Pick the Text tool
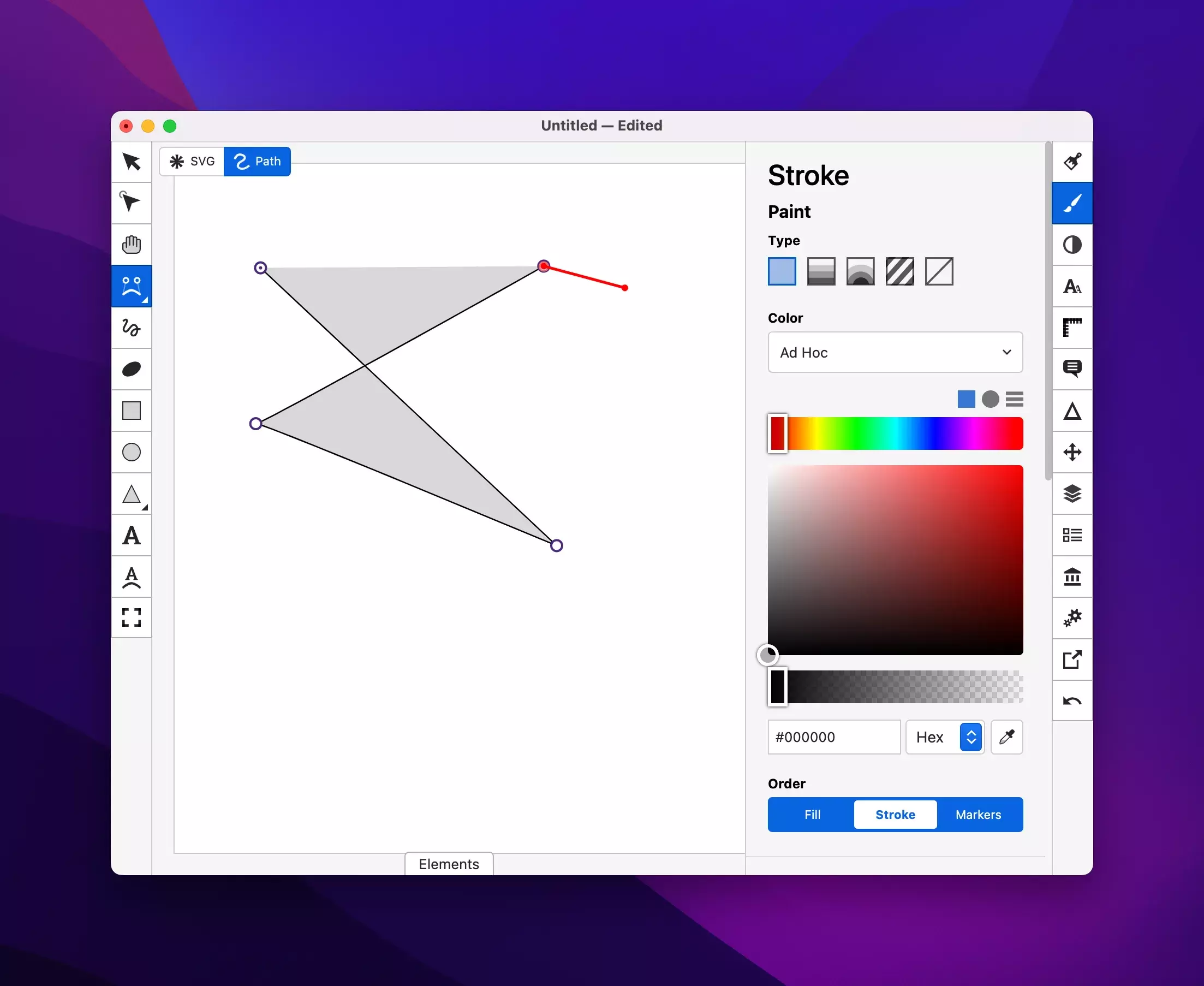This screenshot has height=986, width=1204. pyautogui.click(x=131, y=535)
